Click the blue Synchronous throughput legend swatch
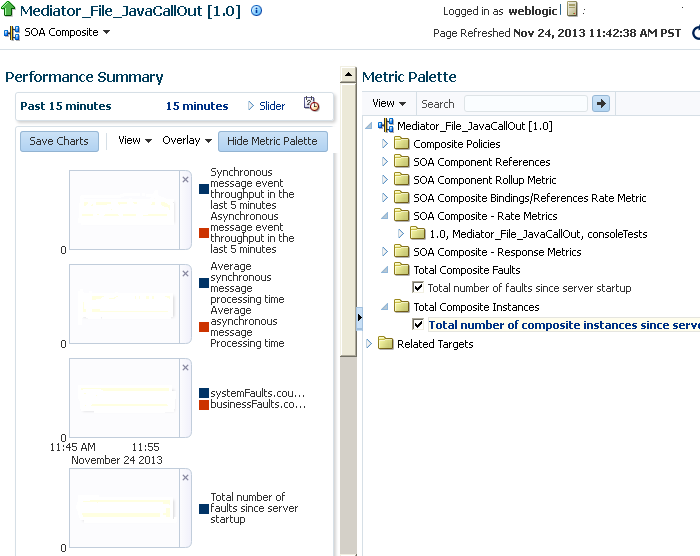 click(204, 188)
